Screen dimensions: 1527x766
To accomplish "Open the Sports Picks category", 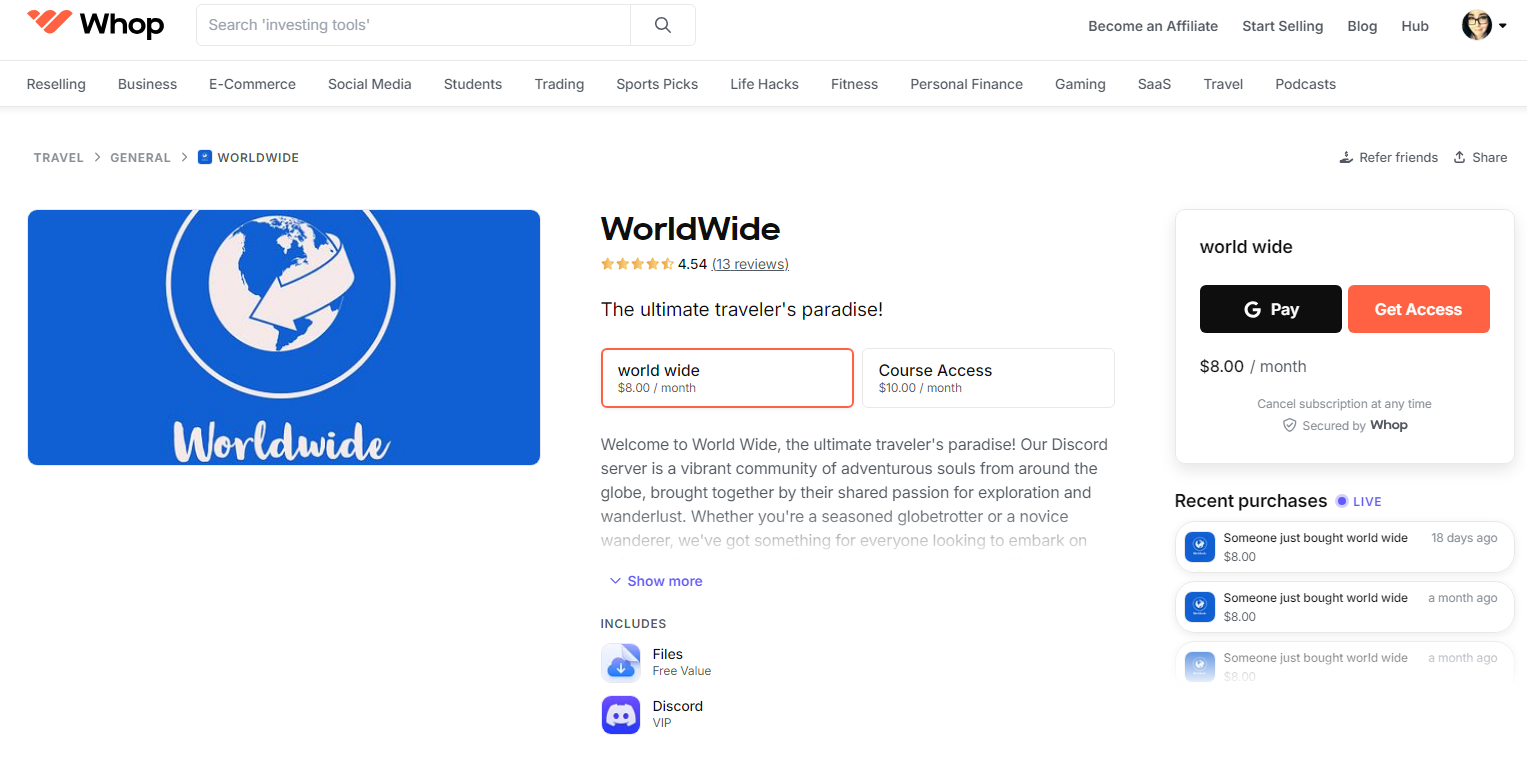I will pyautogui.click(x=657, y=84).
